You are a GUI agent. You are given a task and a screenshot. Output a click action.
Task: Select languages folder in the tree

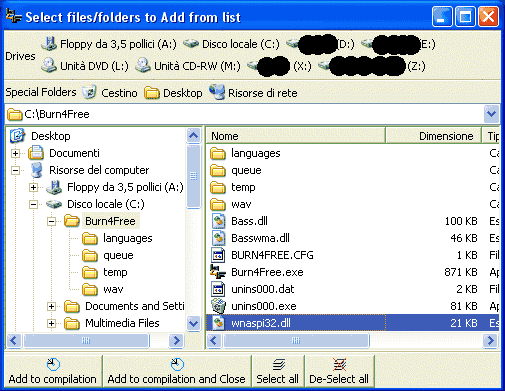[x=128, y=238]
